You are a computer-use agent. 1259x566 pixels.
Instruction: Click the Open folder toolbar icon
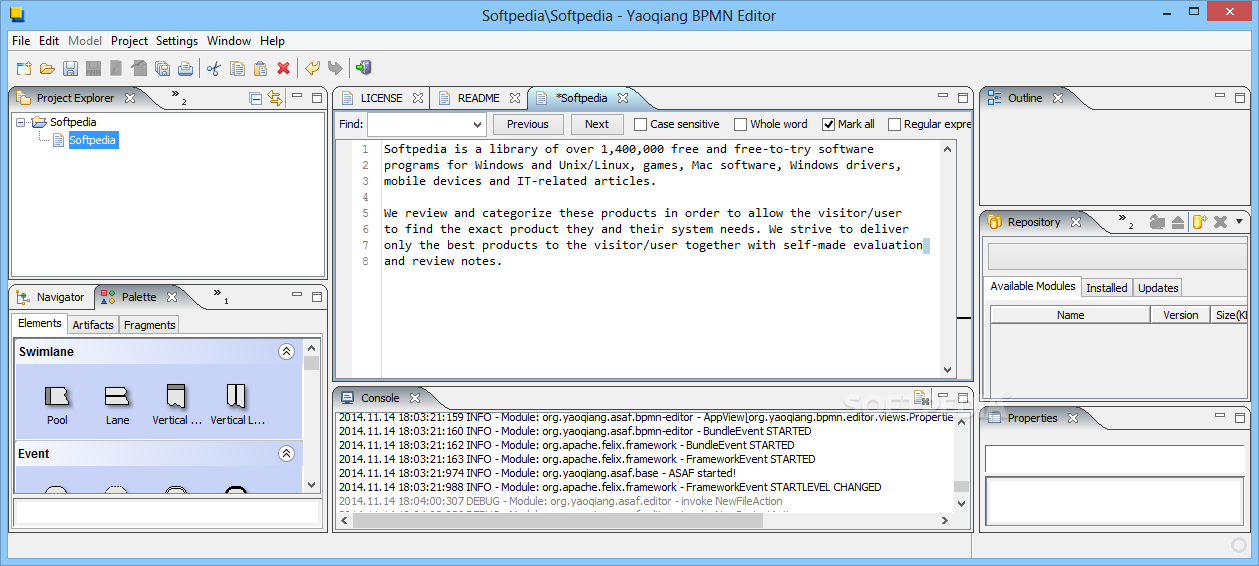pos(47,68)
